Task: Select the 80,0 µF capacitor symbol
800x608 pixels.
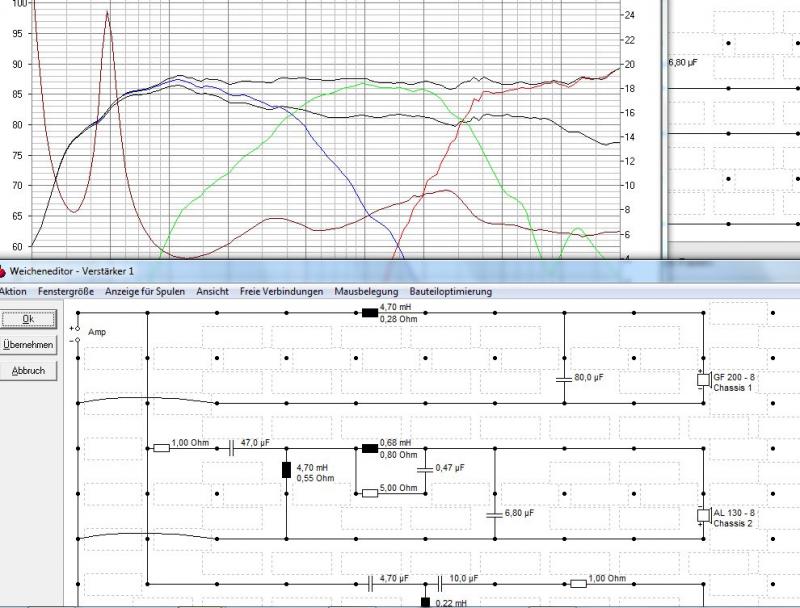Action: pyautogui.click(x=564, y=380)
